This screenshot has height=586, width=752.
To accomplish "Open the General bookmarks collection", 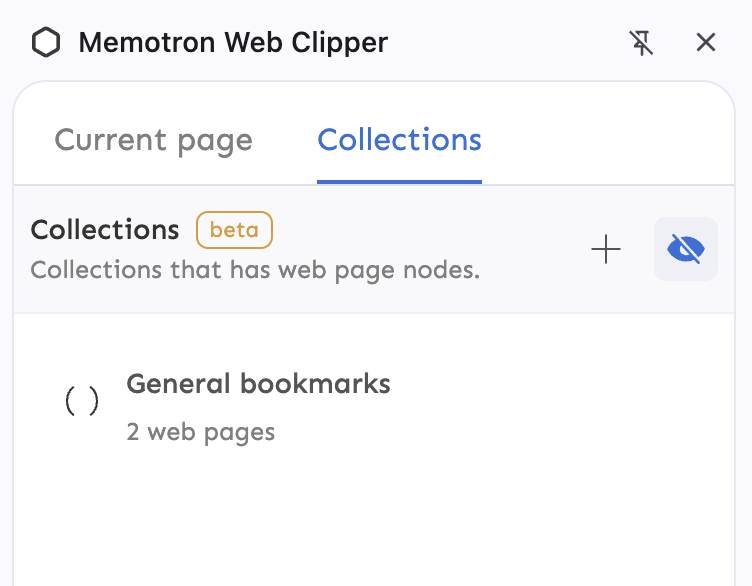I will [258, 384].
